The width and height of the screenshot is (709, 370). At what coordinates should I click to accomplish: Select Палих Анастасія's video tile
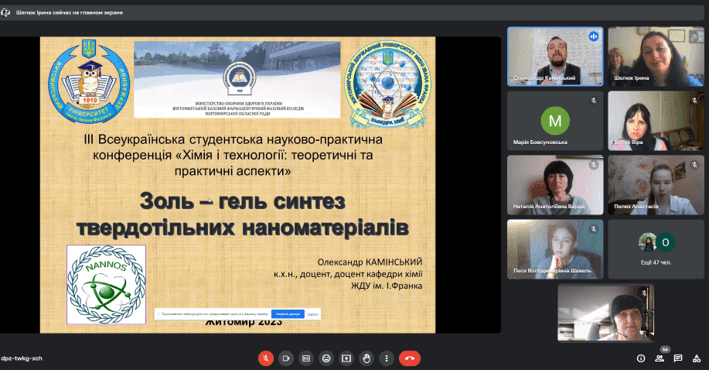point(656,185)
